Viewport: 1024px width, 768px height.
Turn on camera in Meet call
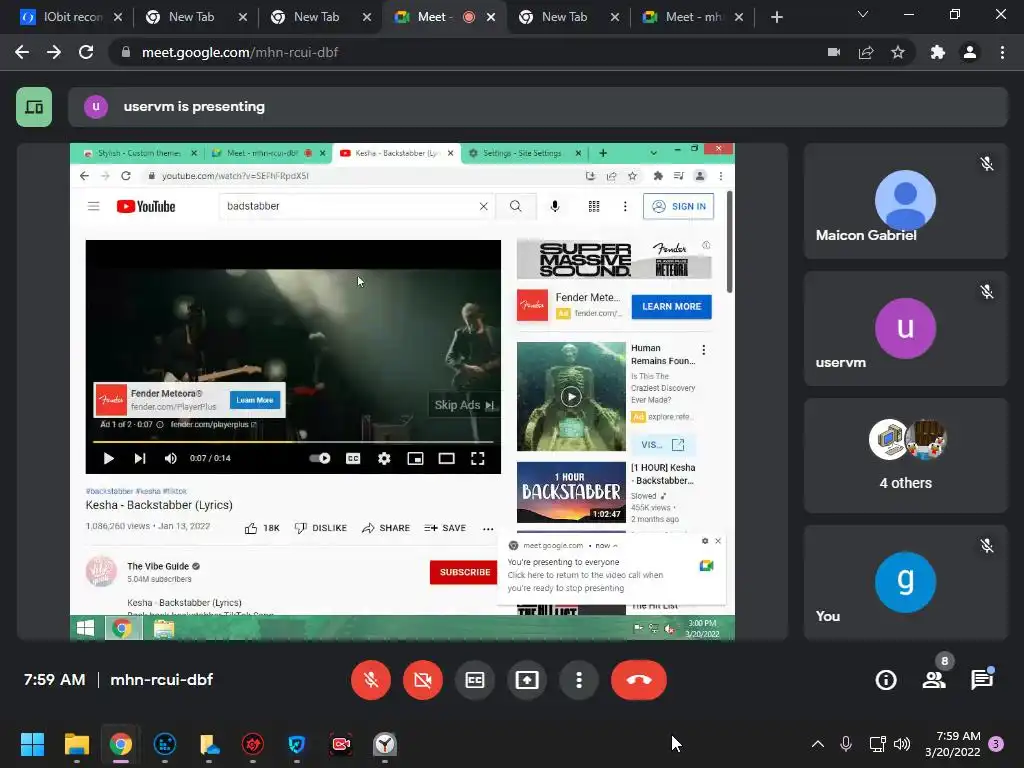point(423,680)
